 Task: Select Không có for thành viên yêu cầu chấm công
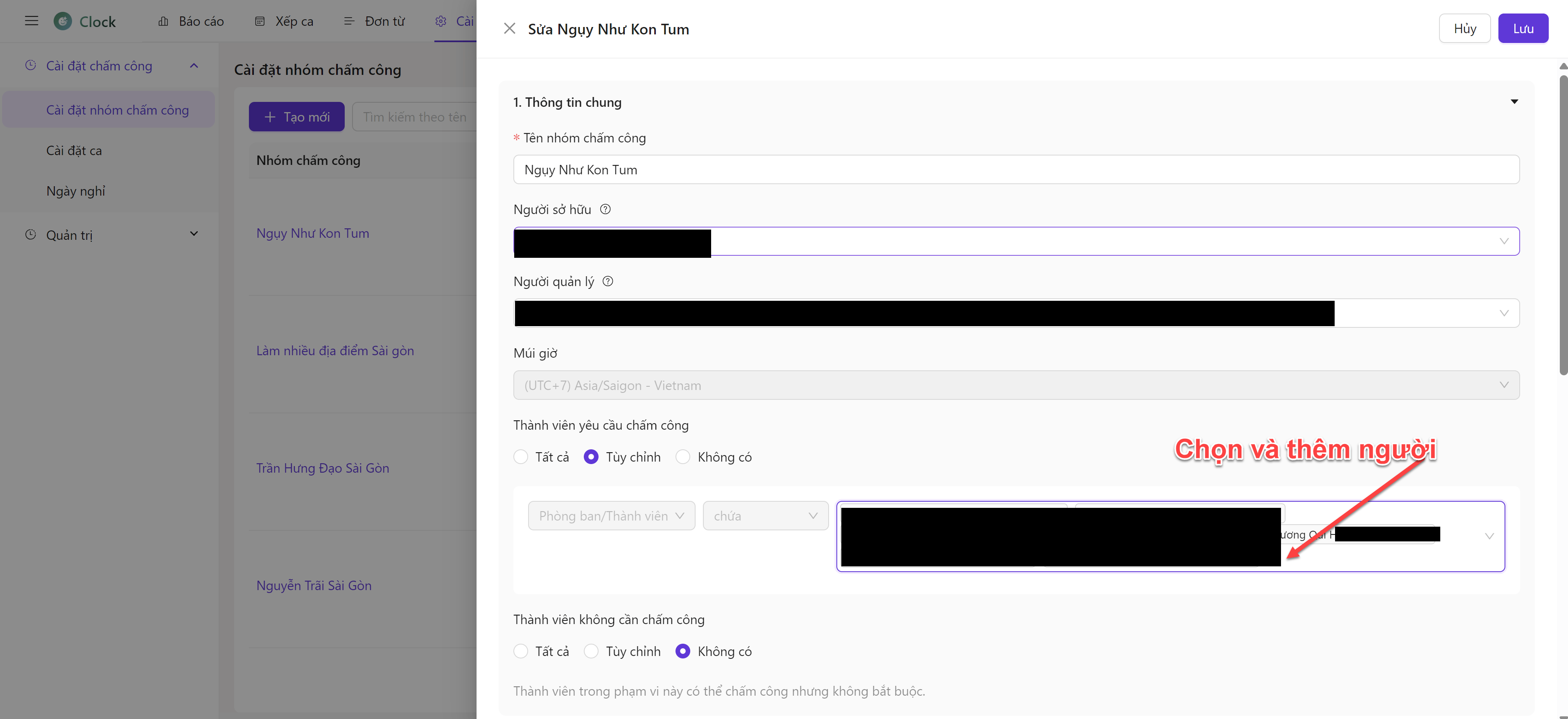[x=683, y=457]
